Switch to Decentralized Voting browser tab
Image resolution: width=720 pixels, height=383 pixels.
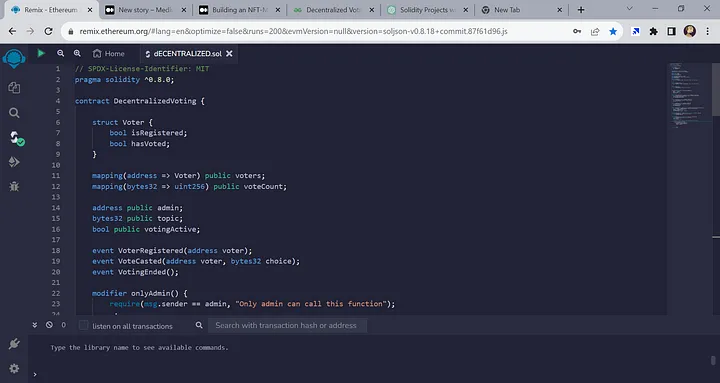335,10
